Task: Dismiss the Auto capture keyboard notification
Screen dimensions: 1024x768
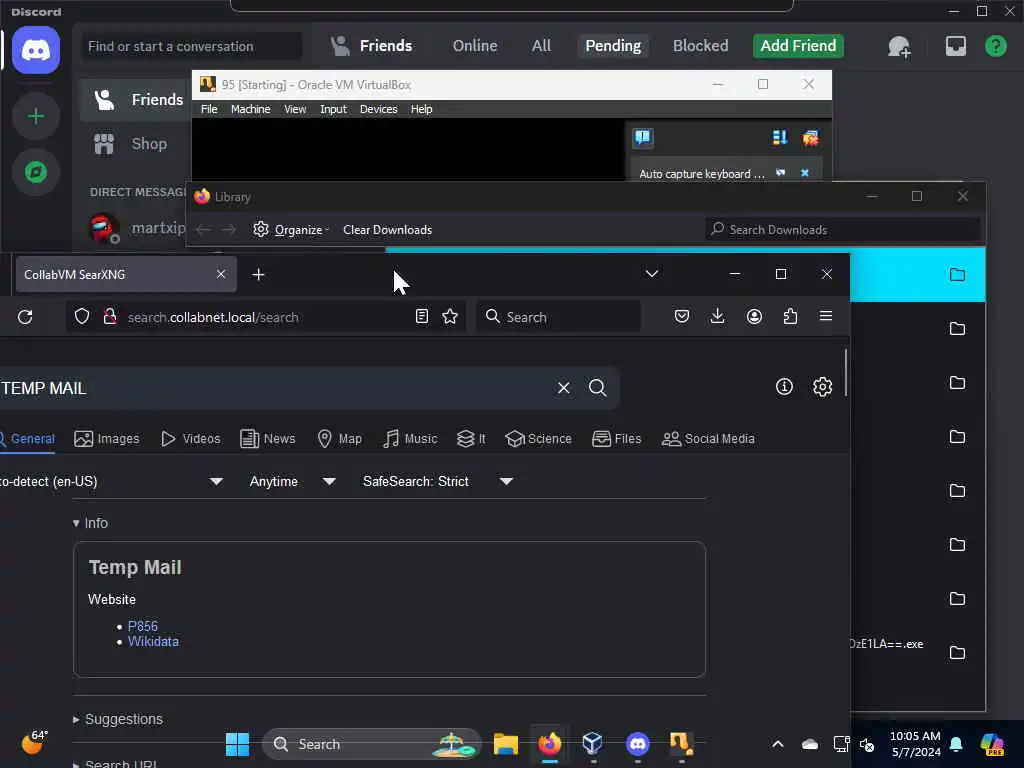Action: [805, 173]
